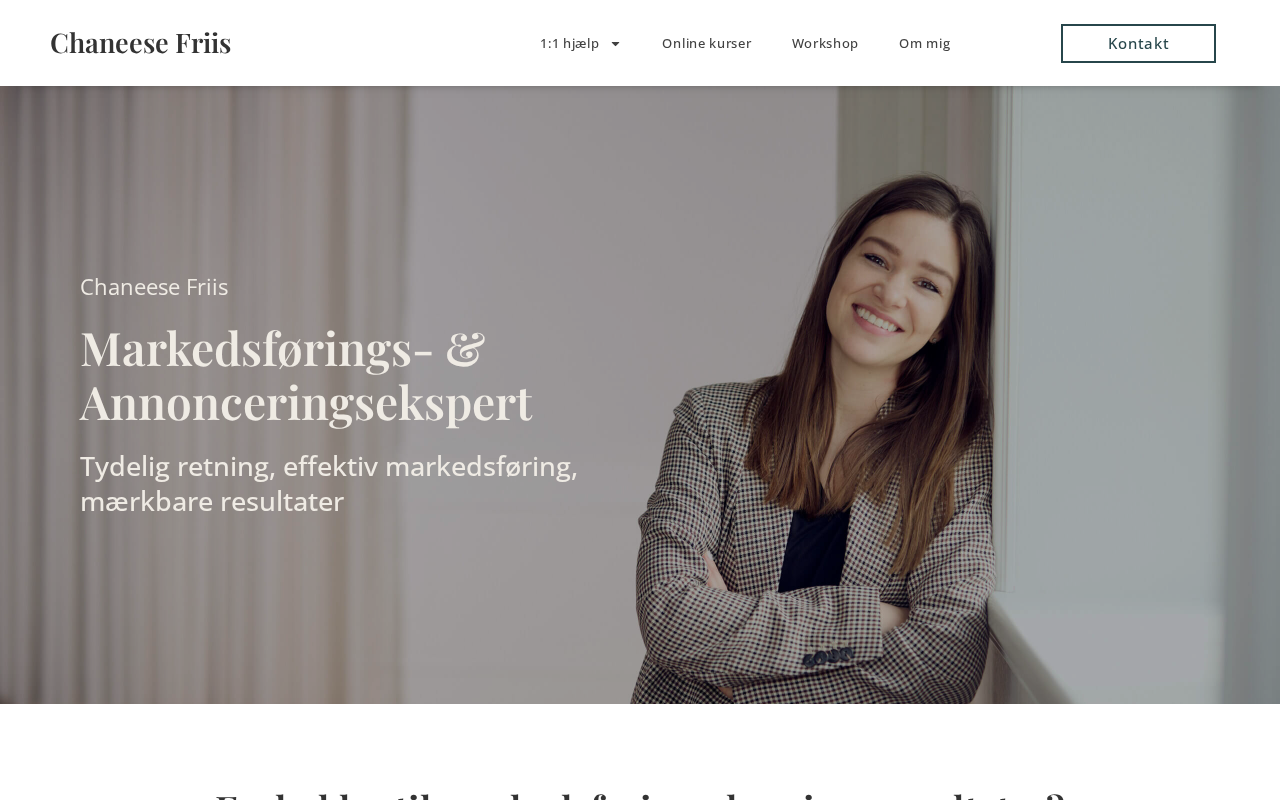The height and width of the screenshot is (800, 1280).
Task: Click the Kontakt button
Action: point(1138,43)
